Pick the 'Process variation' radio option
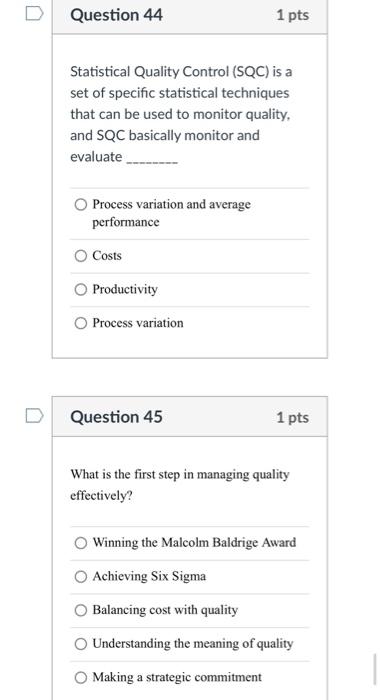The width and height of the screenshot is (380, 700). click(x=80, y=323)
